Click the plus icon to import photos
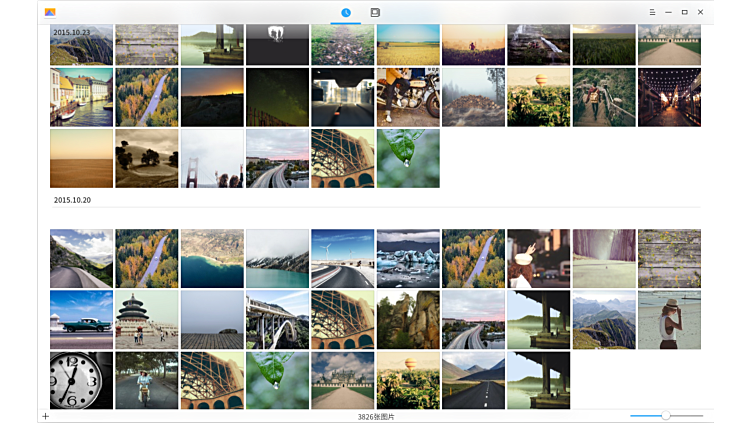 coord(46,416)
